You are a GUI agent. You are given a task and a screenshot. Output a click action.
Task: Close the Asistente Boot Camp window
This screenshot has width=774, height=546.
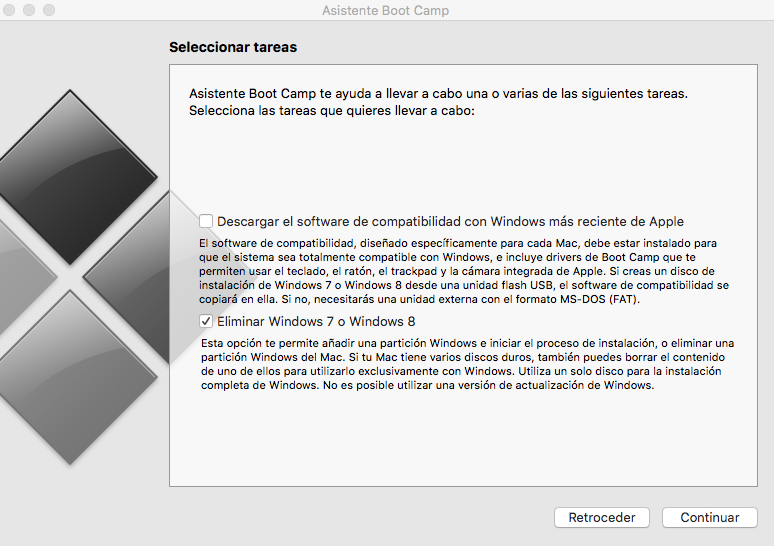coord(9,10)
